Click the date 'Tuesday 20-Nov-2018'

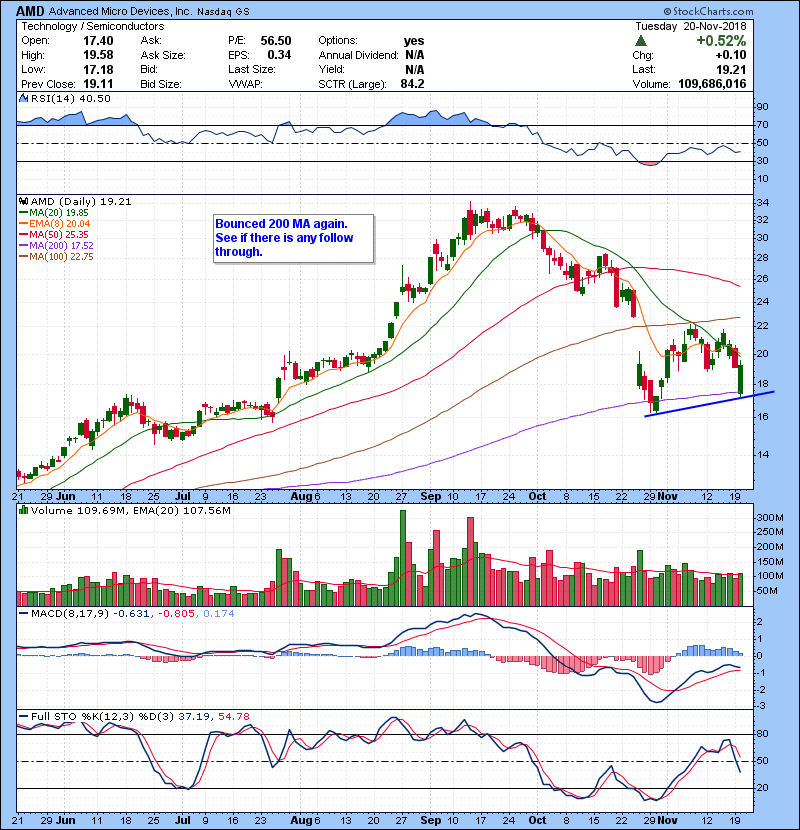(x=691, y=26)
